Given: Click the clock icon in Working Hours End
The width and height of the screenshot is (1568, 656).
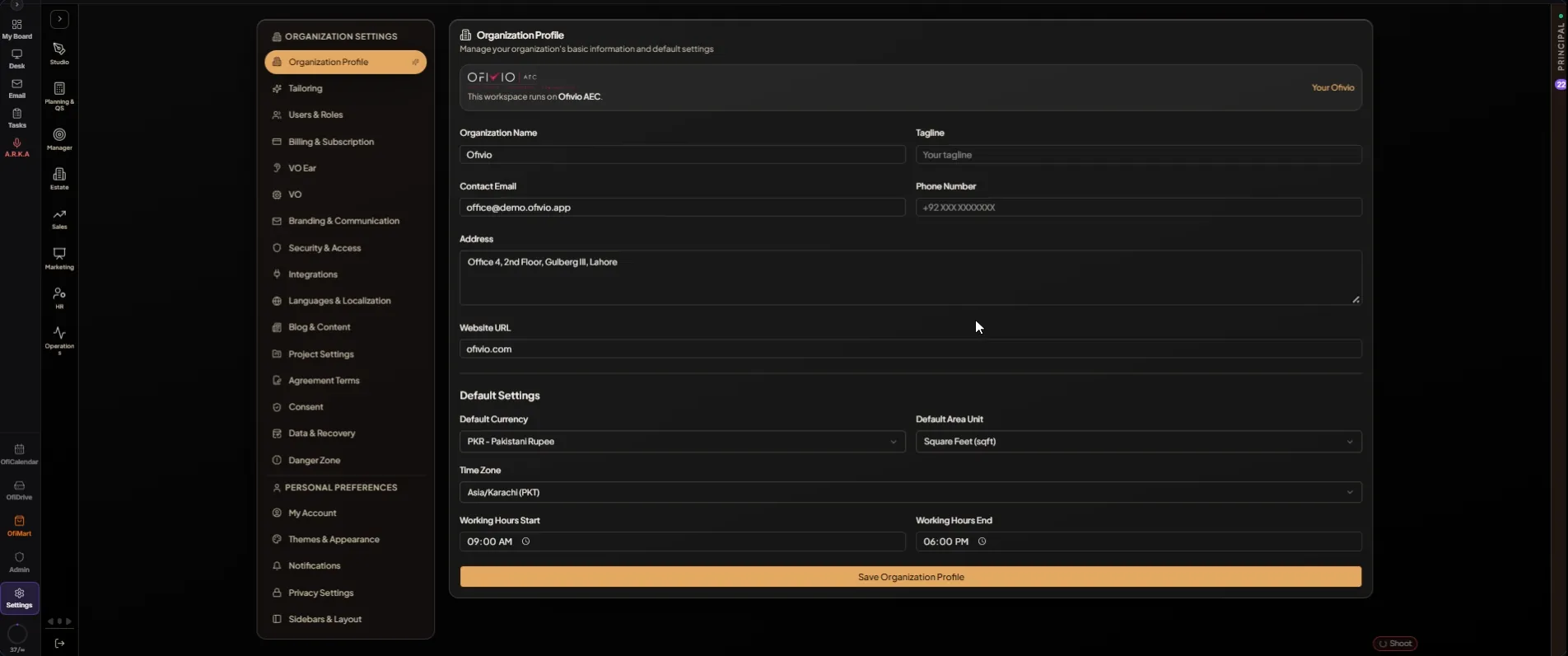Looking at the screenshot, I should point(982,541).
